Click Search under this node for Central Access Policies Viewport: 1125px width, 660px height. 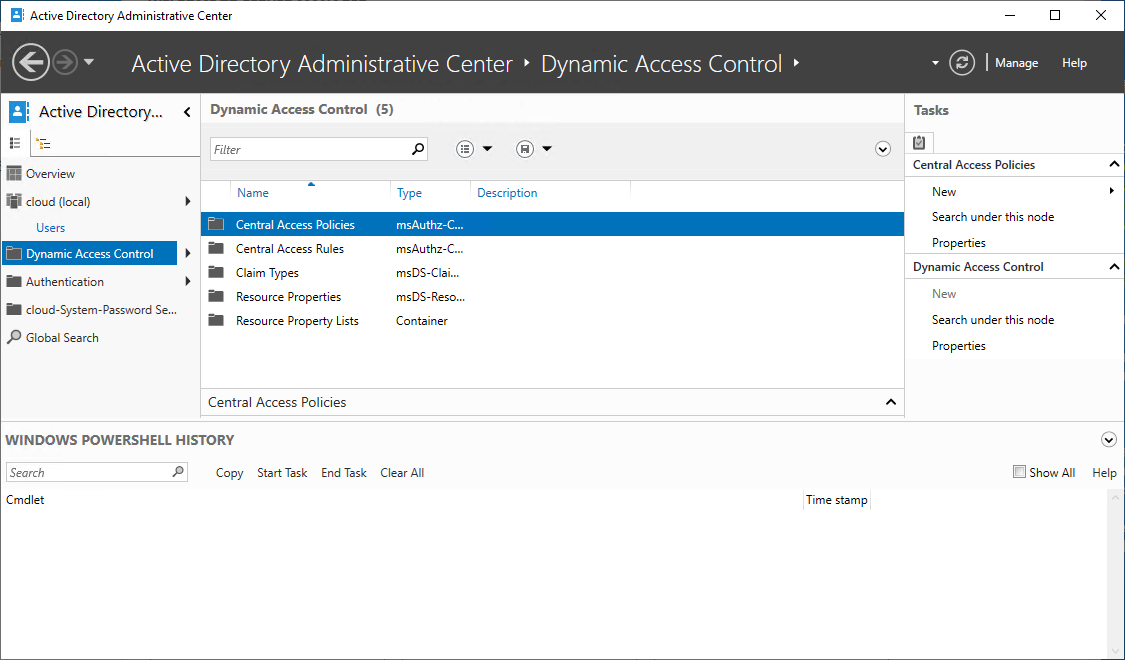(993, 217)
